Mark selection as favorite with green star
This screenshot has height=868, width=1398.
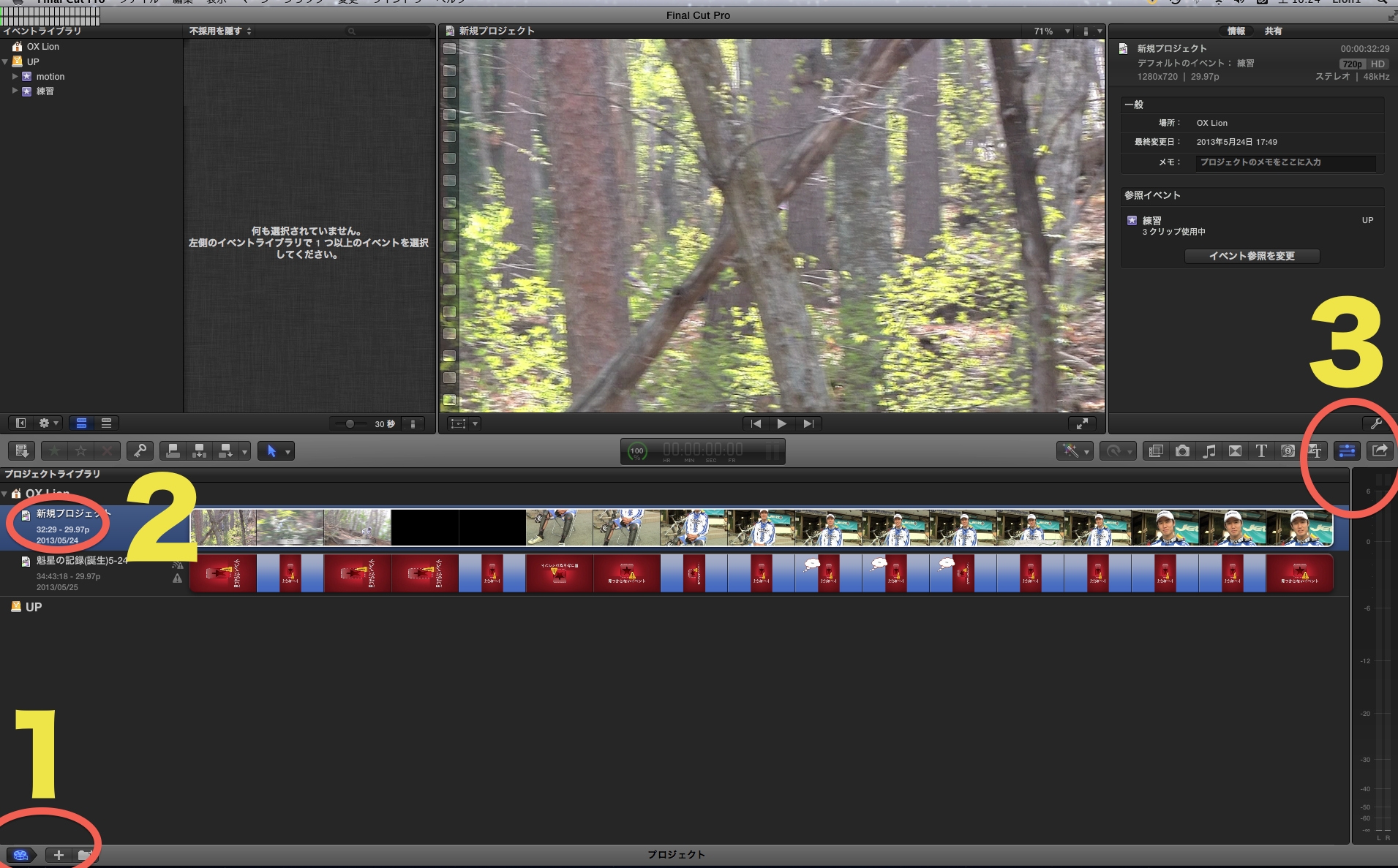click(54, 451)
